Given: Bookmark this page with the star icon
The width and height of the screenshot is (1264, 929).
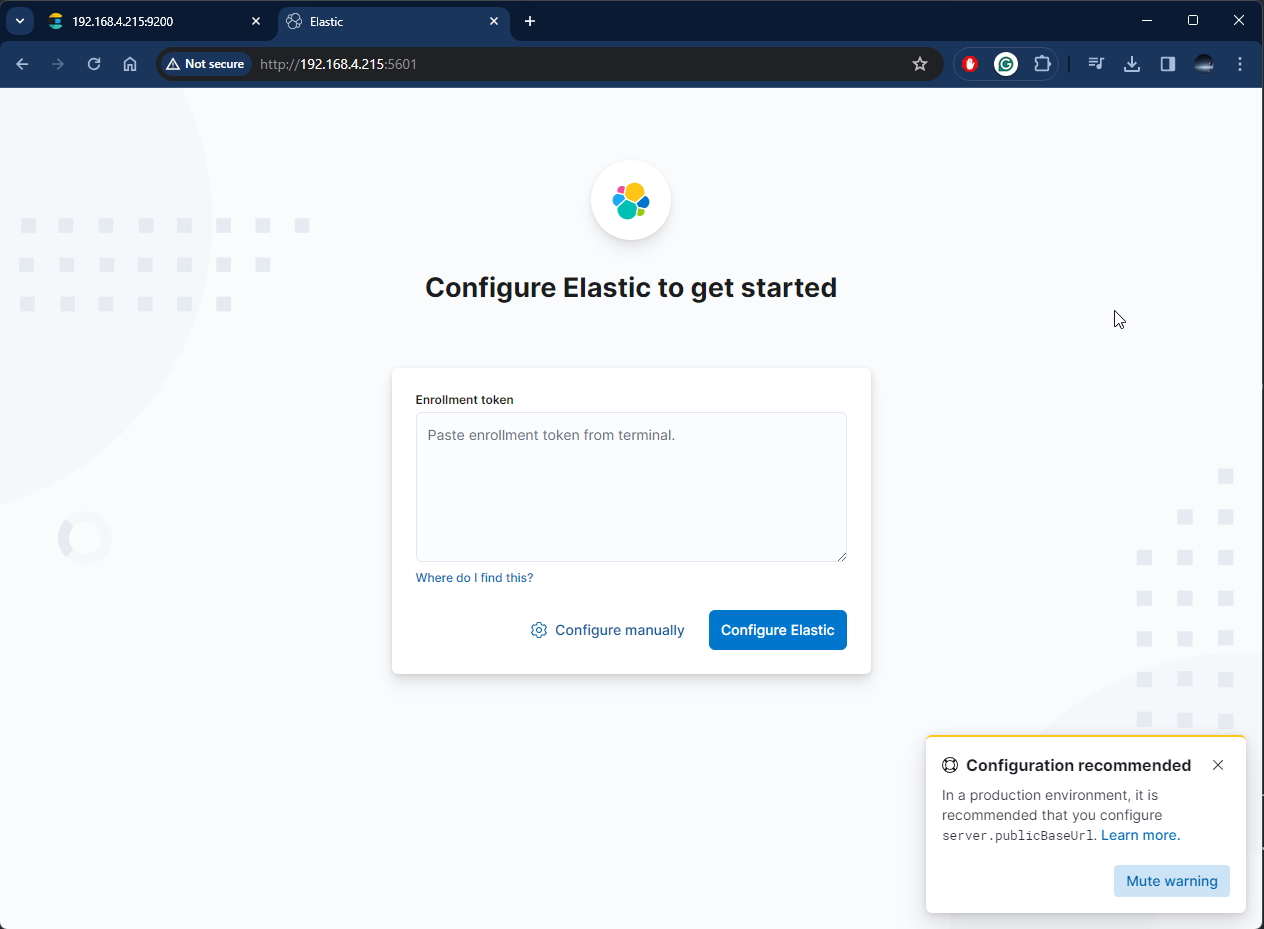Looking at the screenshot, I should pos(920,64).
